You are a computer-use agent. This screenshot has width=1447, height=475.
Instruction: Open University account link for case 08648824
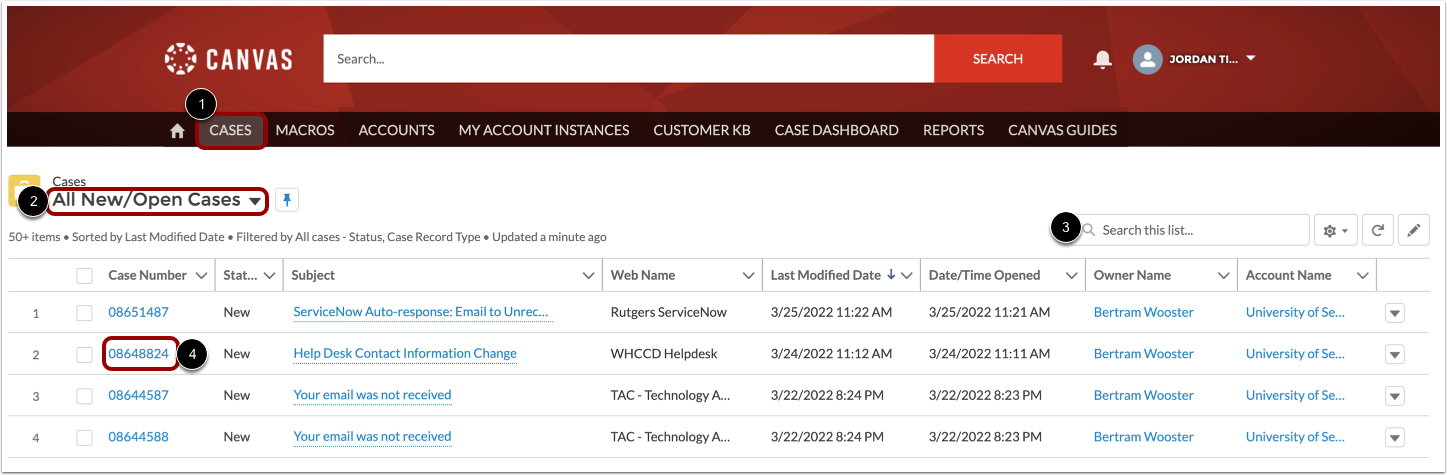point(1295,354)
